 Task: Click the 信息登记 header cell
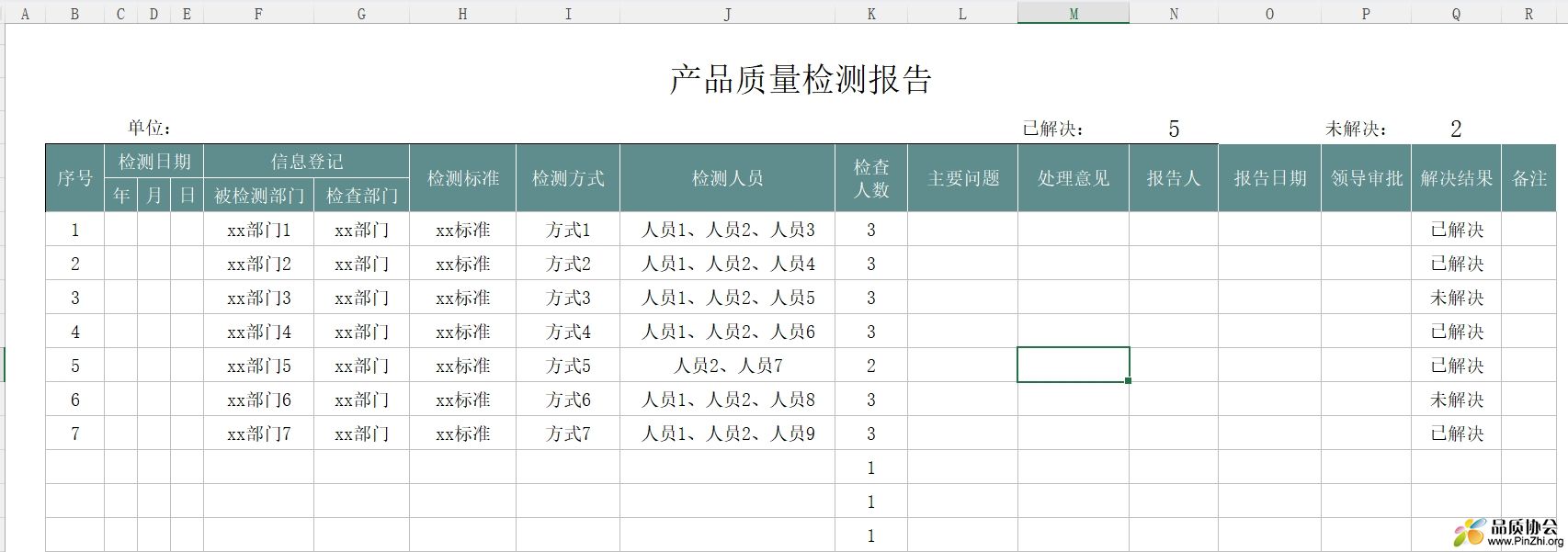coord(306,162)
